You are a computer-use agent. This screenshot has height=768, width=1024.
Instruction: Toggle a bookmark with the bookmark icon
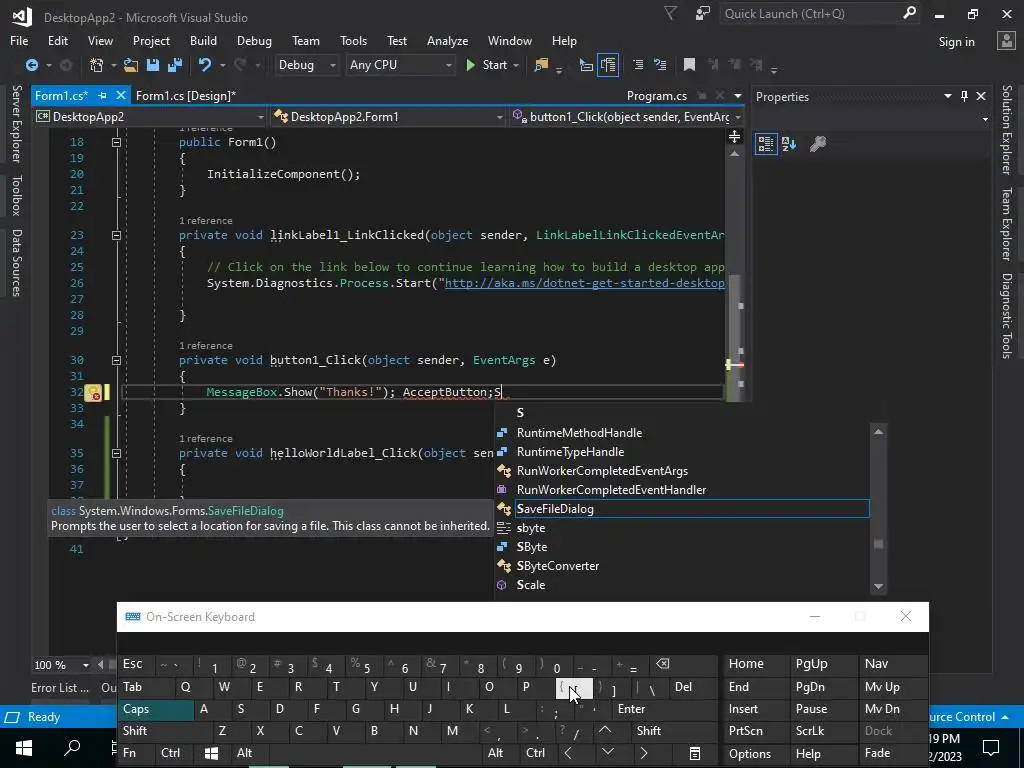click(689, 65)
